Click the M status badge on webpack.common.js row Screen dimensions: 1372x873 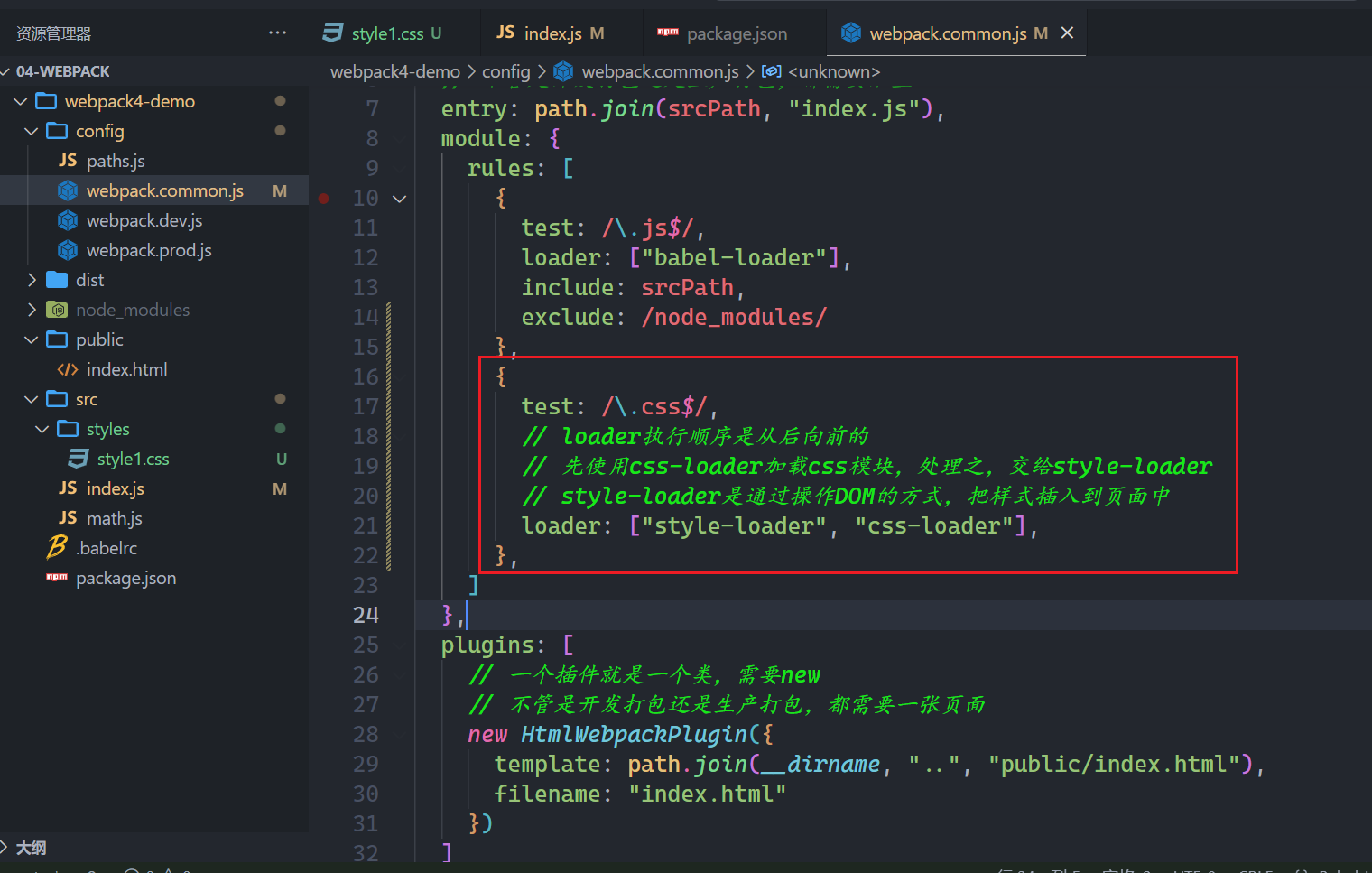pyautogui.click(x=280, y=191)
